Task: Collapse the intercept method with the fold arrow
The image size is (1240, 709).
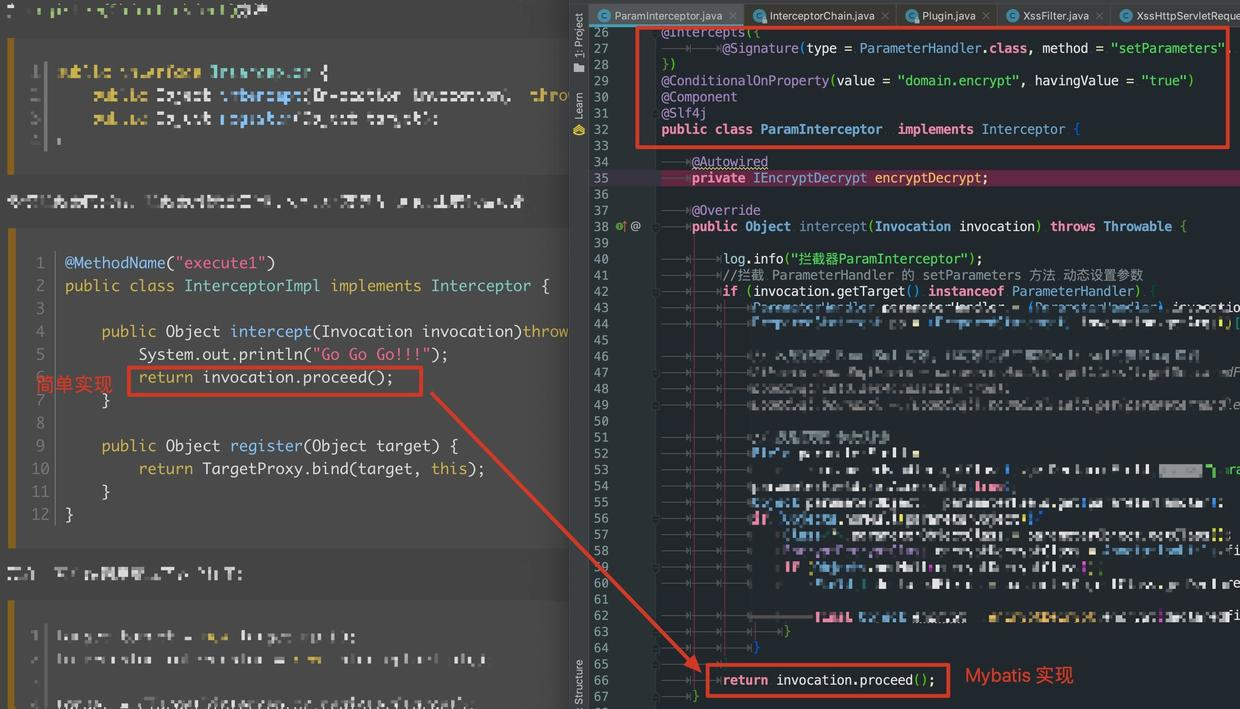Action: pyautogui.click(x=656, y=226)
